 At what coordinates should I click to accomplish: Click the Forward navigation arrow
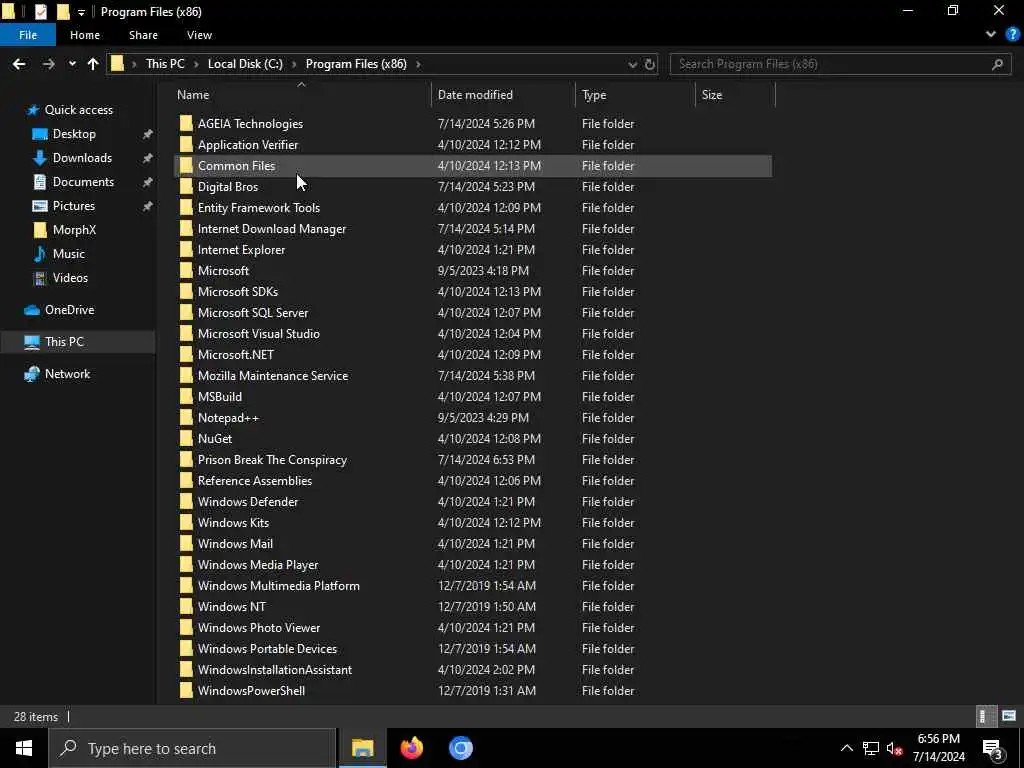[48, 64]
